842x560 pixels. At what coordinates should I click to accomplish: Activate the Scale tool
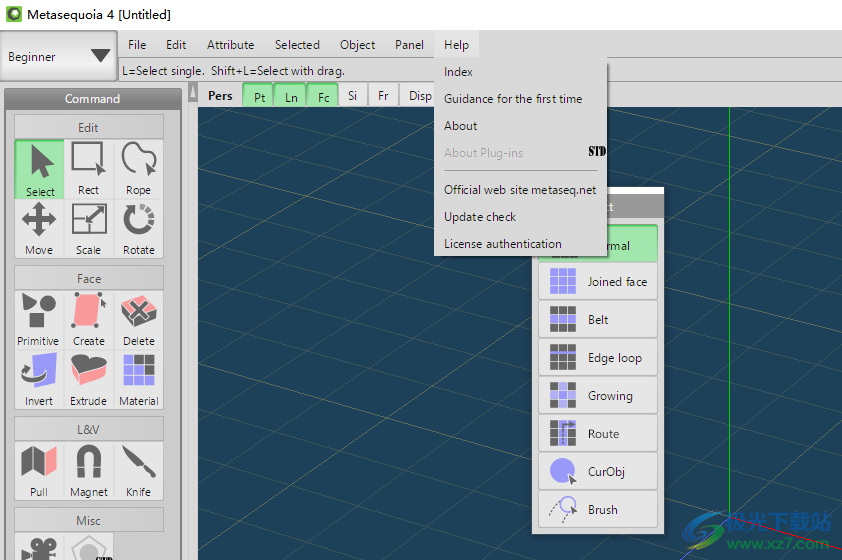tap(89, 229)
